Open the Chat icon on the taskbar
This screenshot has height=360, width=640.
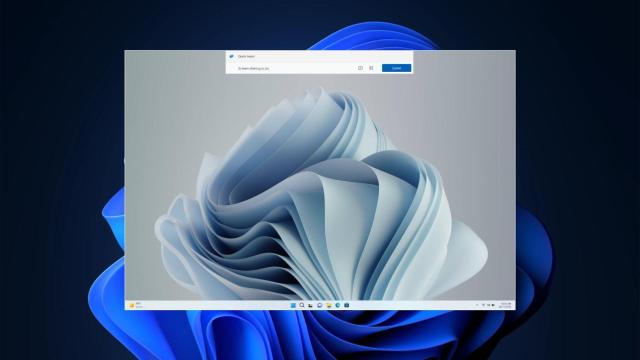tap(320, 305)
